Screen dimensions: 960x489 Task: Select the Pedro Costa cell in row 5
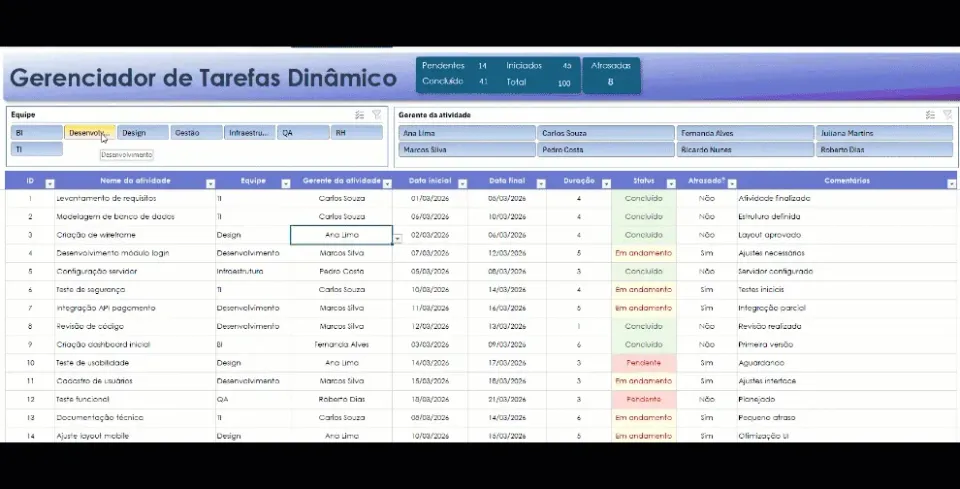342,271
